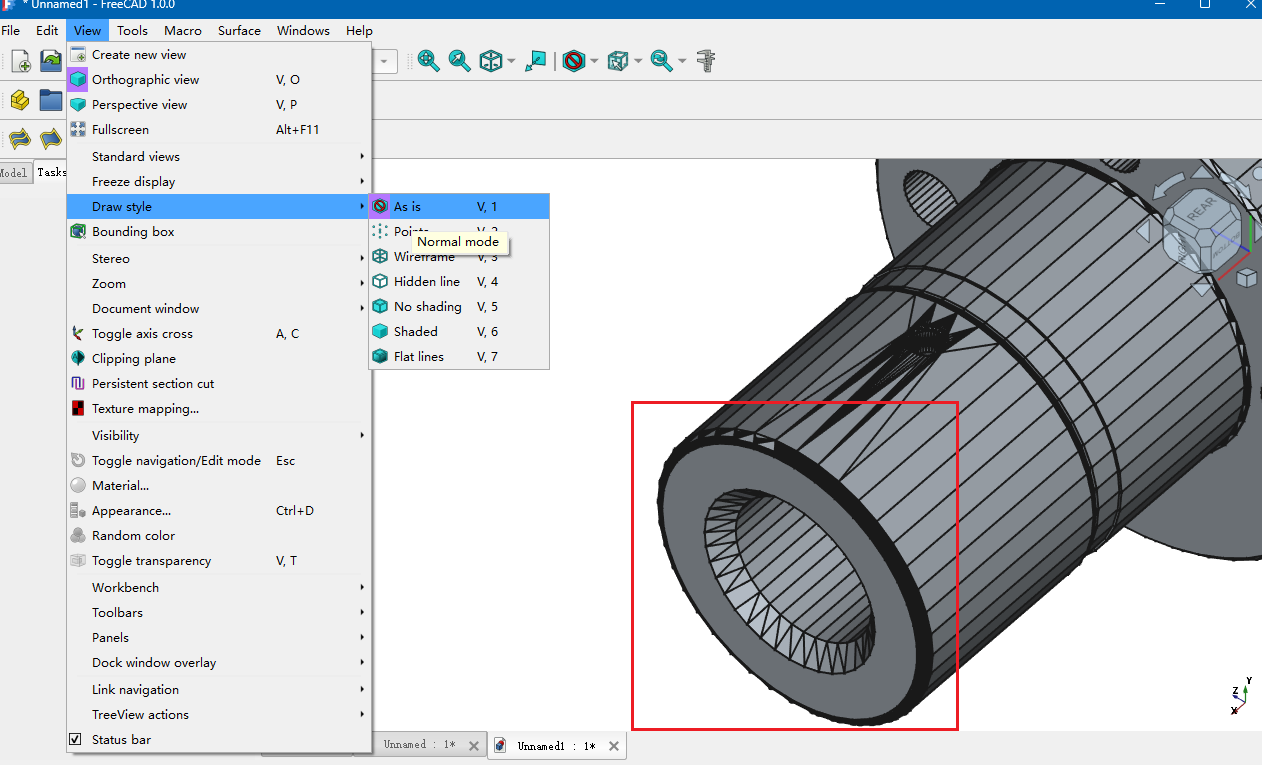1262x765 pixels.
Task: Expand the Standard views submenu
Action: 136,157
